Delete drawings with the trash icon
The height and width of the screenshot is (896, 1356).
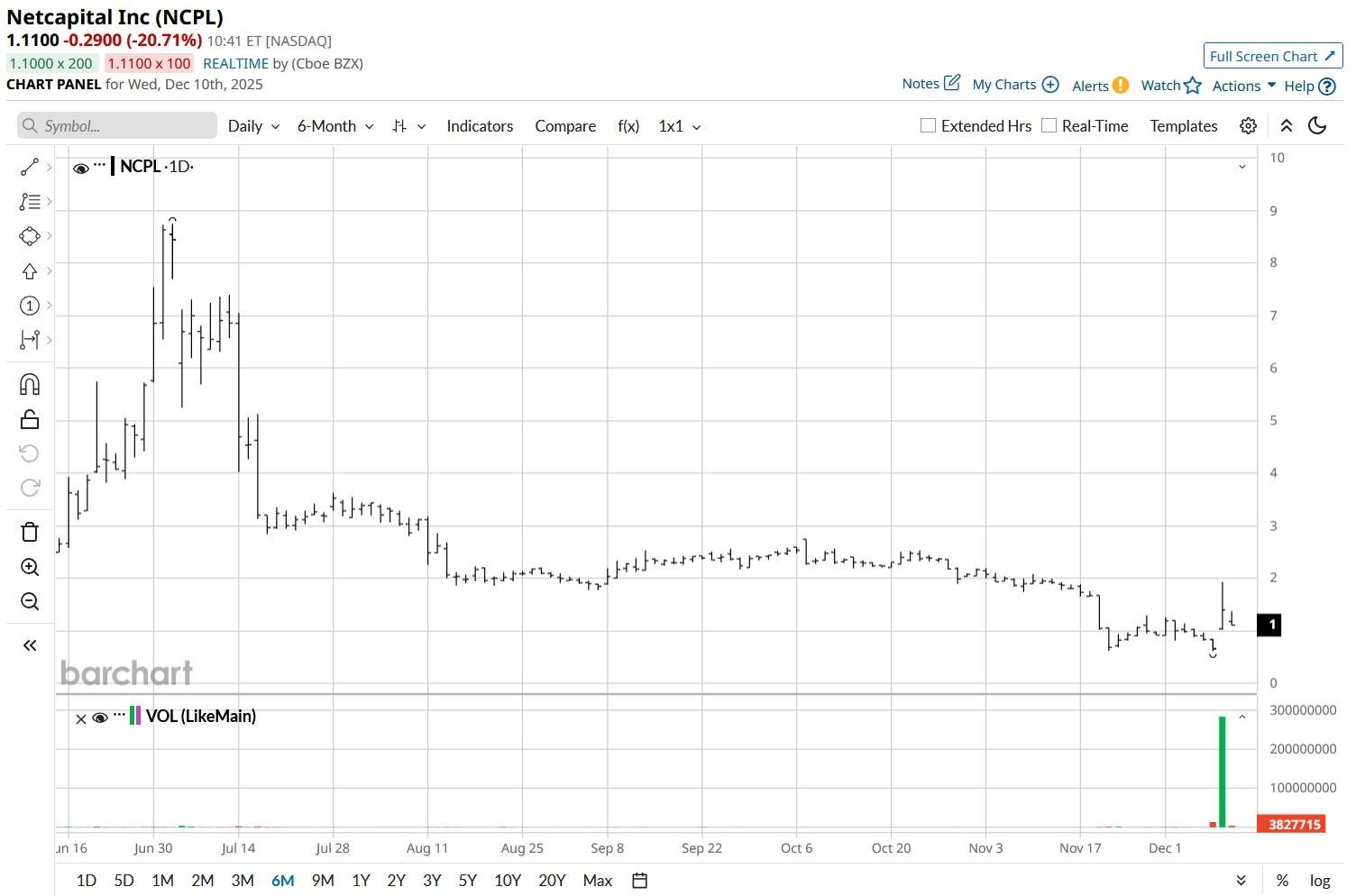click(30, 532)
